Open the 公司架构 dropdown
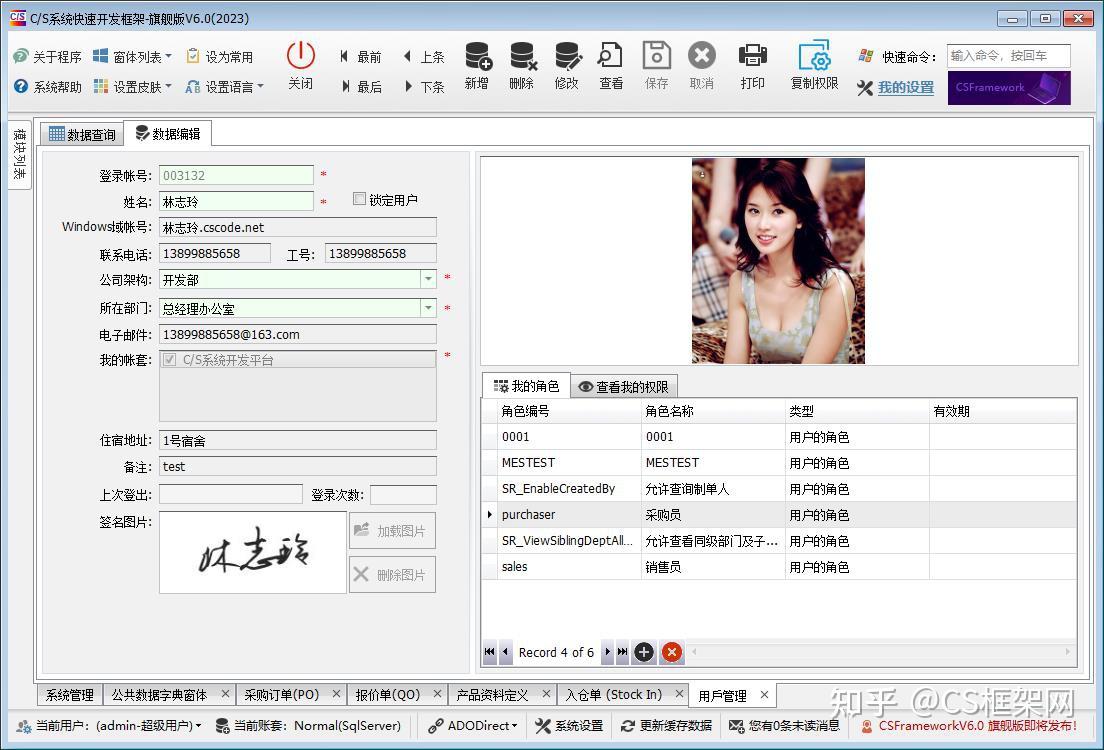The width and height of the screenshot is (1104, 750). pos(429,278)
